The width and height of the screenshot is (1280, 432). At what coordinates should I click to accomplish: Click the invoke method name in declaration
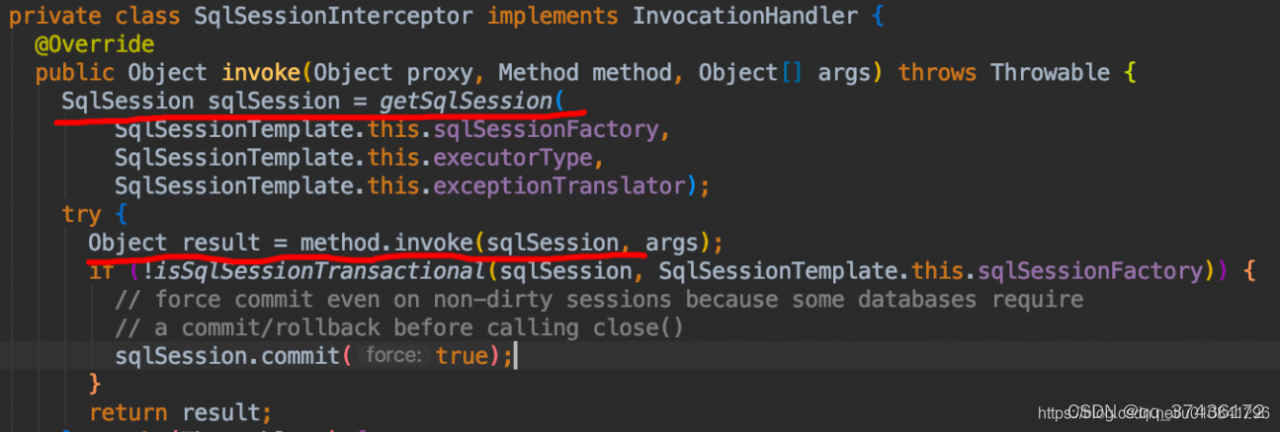tap(260, 73)
